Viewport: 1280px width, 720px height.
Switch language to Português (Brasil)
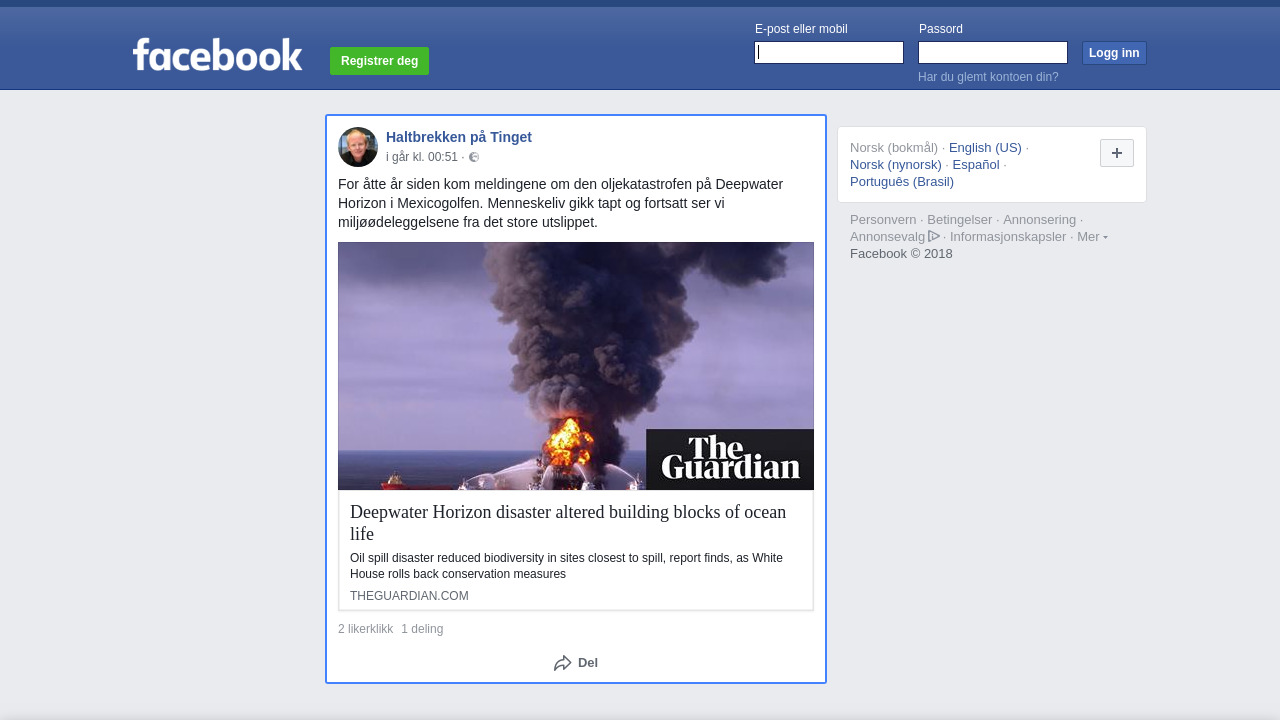click(902, 182)
